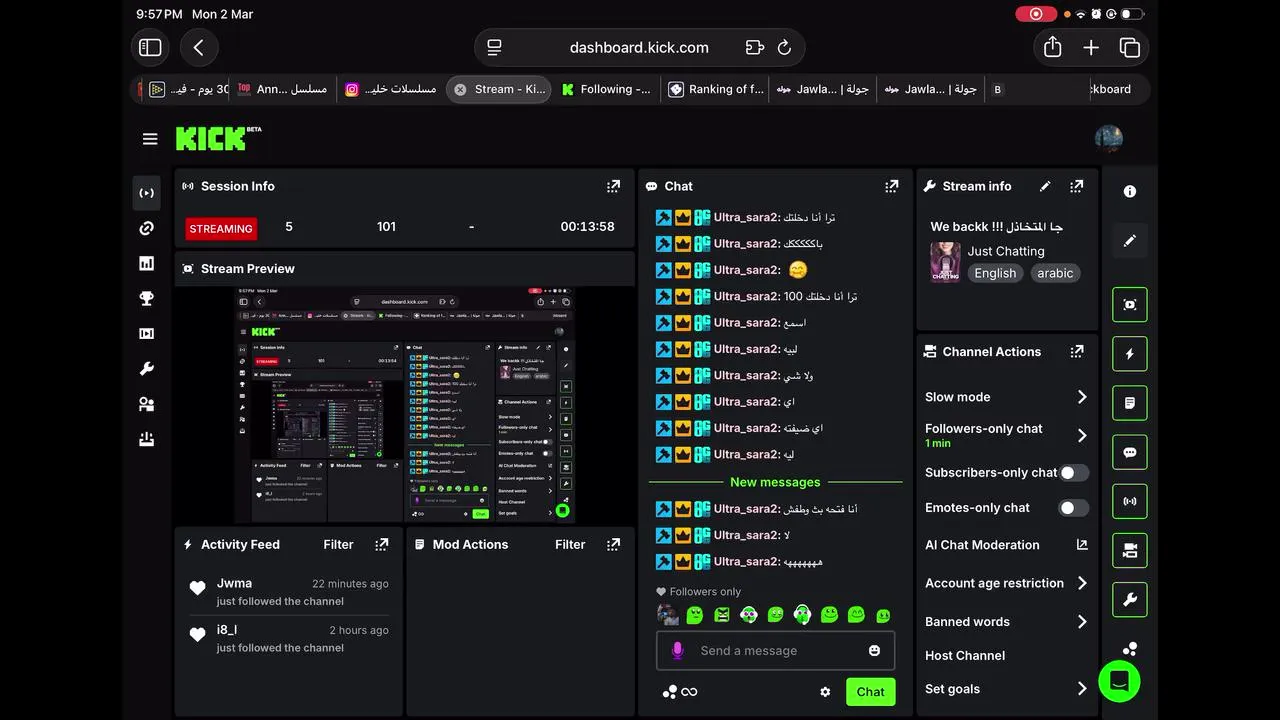The height and width of the screenshot is (720, 1280).
Task: Click the Stream Preview video thumbnail
Action: [x=405, y=405]
